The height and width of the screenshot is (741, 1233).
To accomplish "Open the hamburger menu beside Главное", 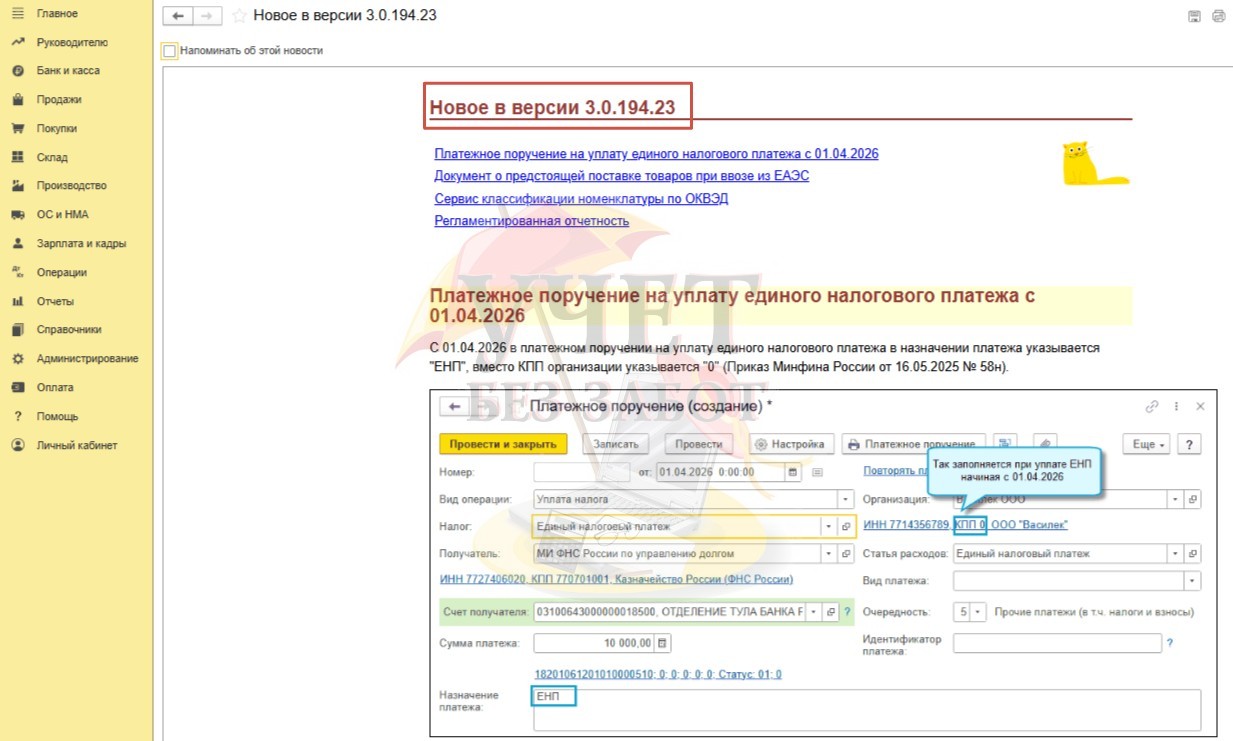I will click(x=17, y=13).
